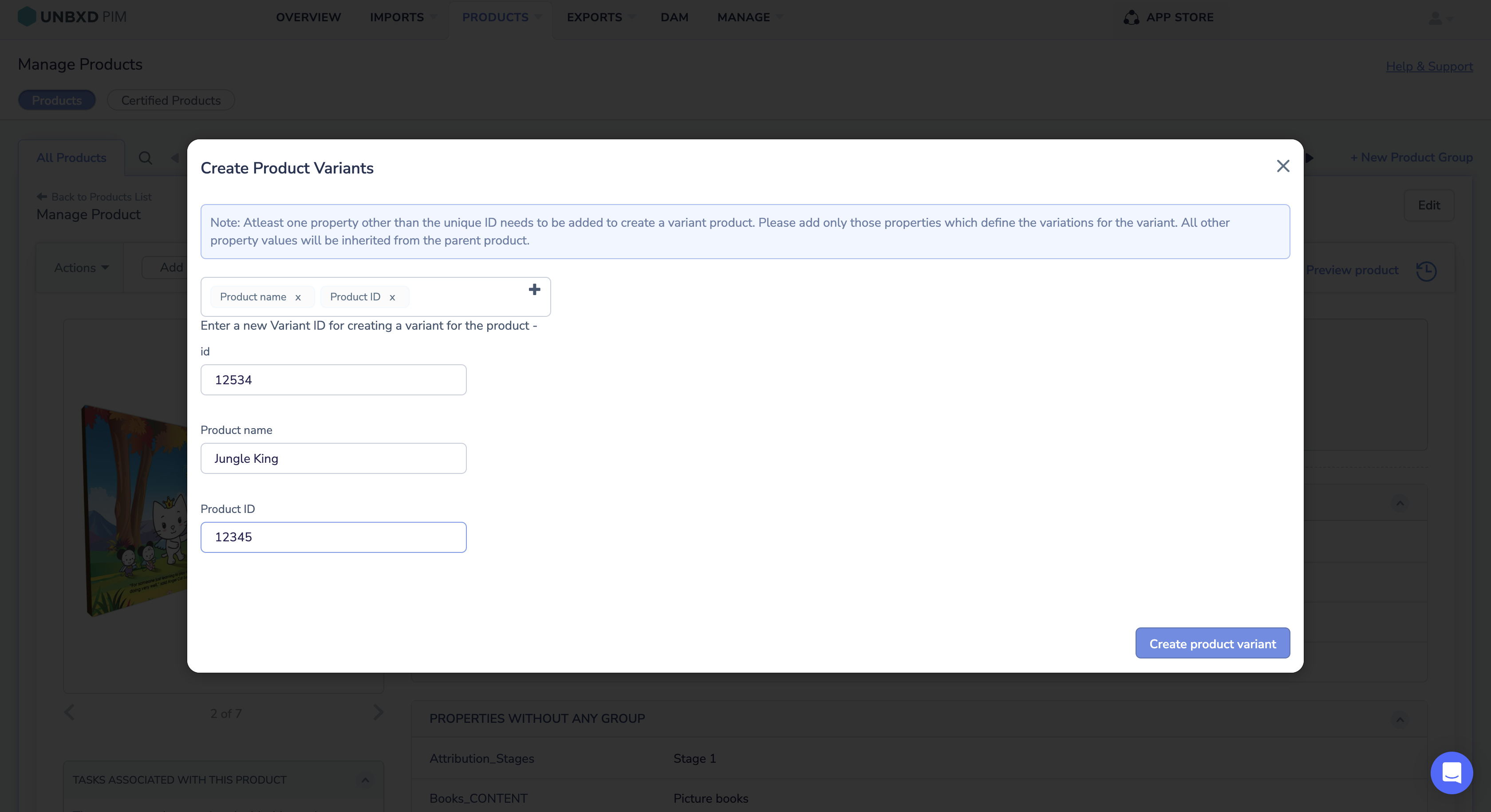Viewport: 1491px width, 812px height.
Task: Click the product book cover image
Action: [x=134, y=511]
